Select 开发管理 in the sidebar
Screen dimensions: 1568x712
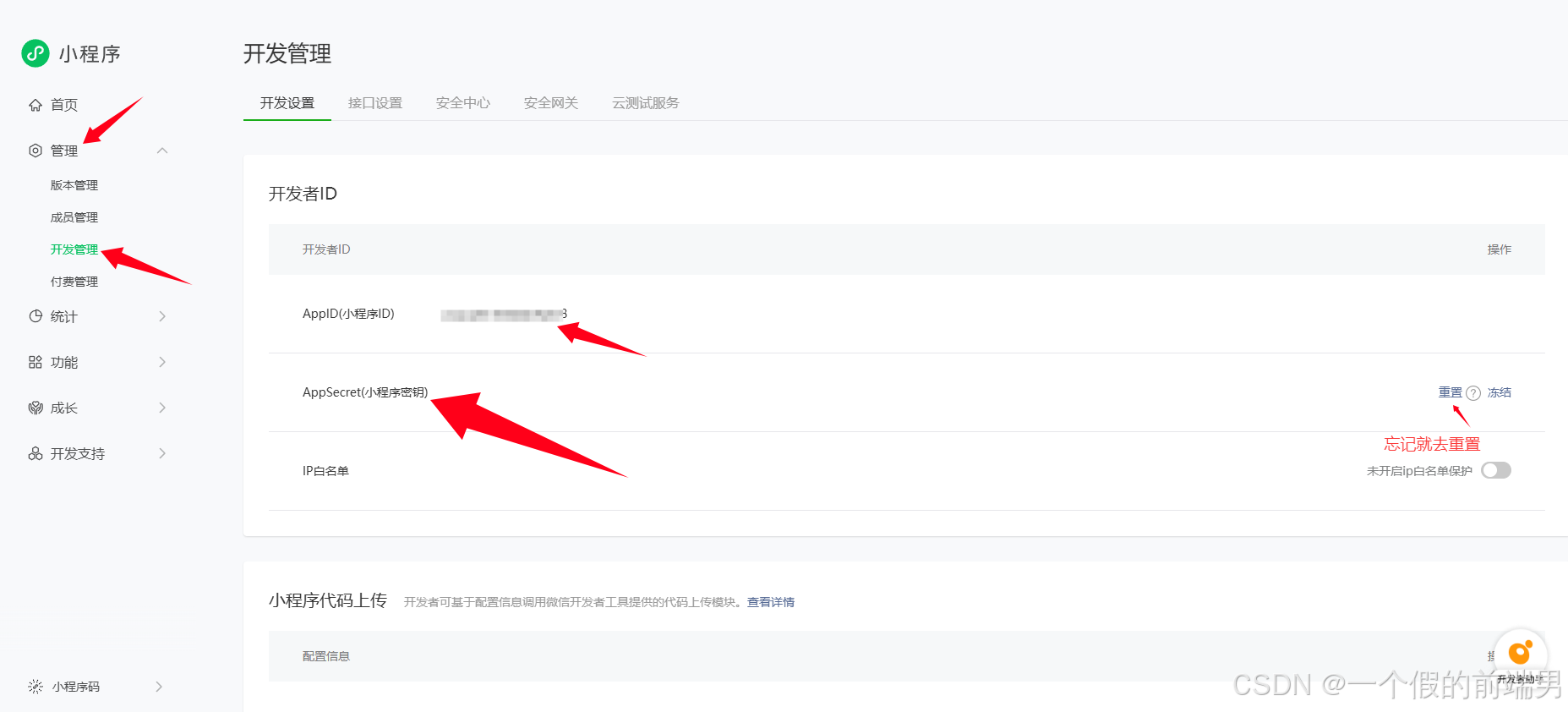74,249
